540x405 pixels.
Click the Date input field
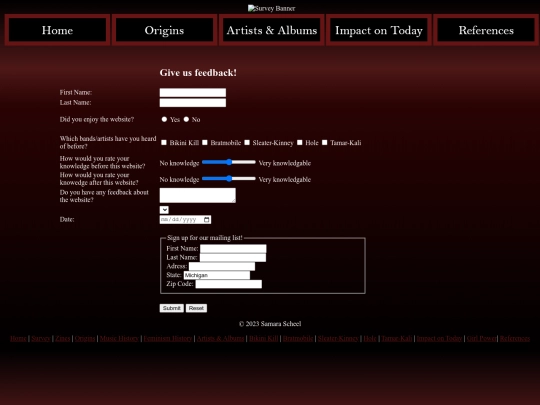coord(185,219)
